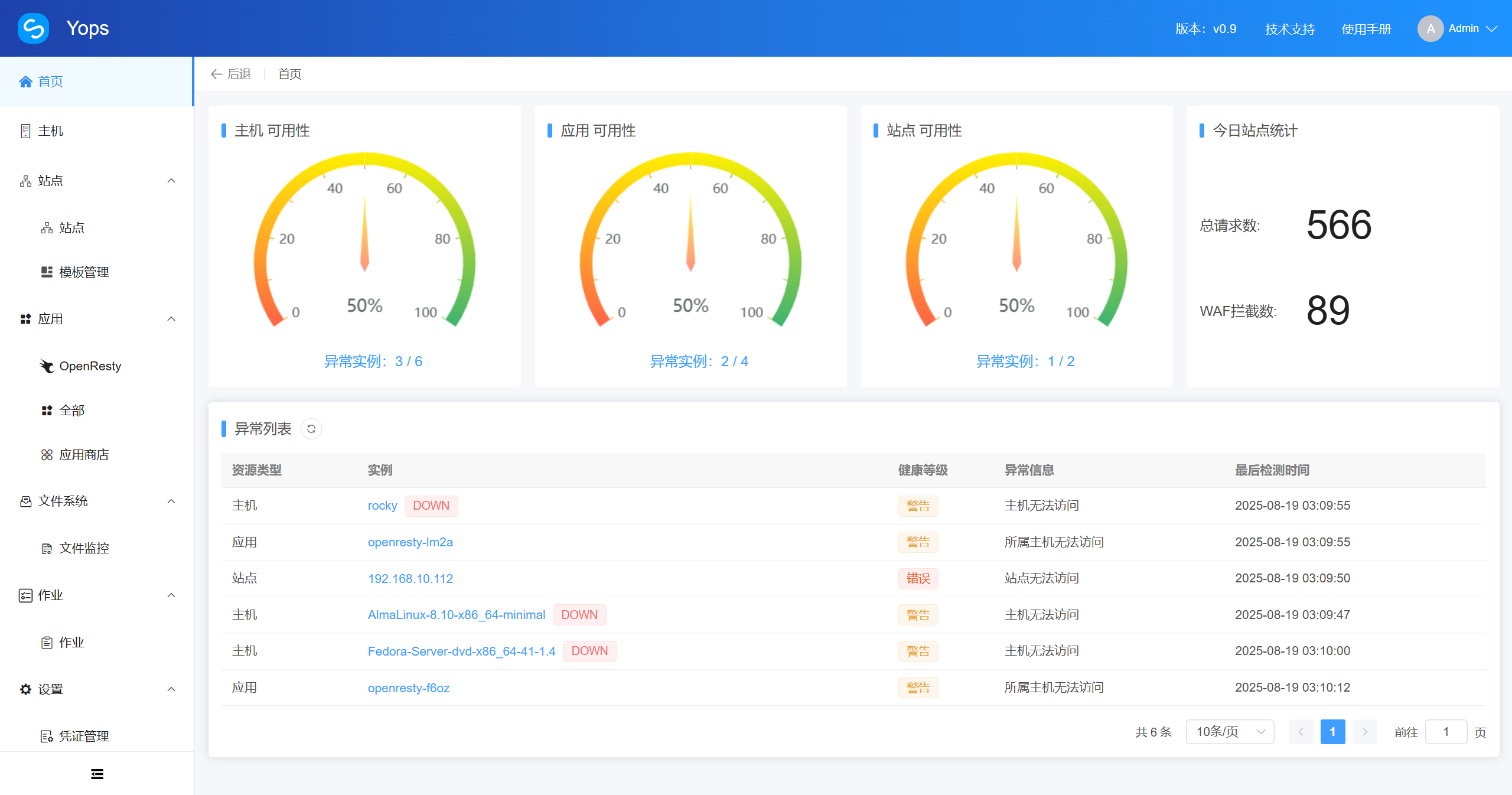Click inside the page number input field
Image resolution: width=1512 pixels, height=795 pixels.
click(1446, 732)
